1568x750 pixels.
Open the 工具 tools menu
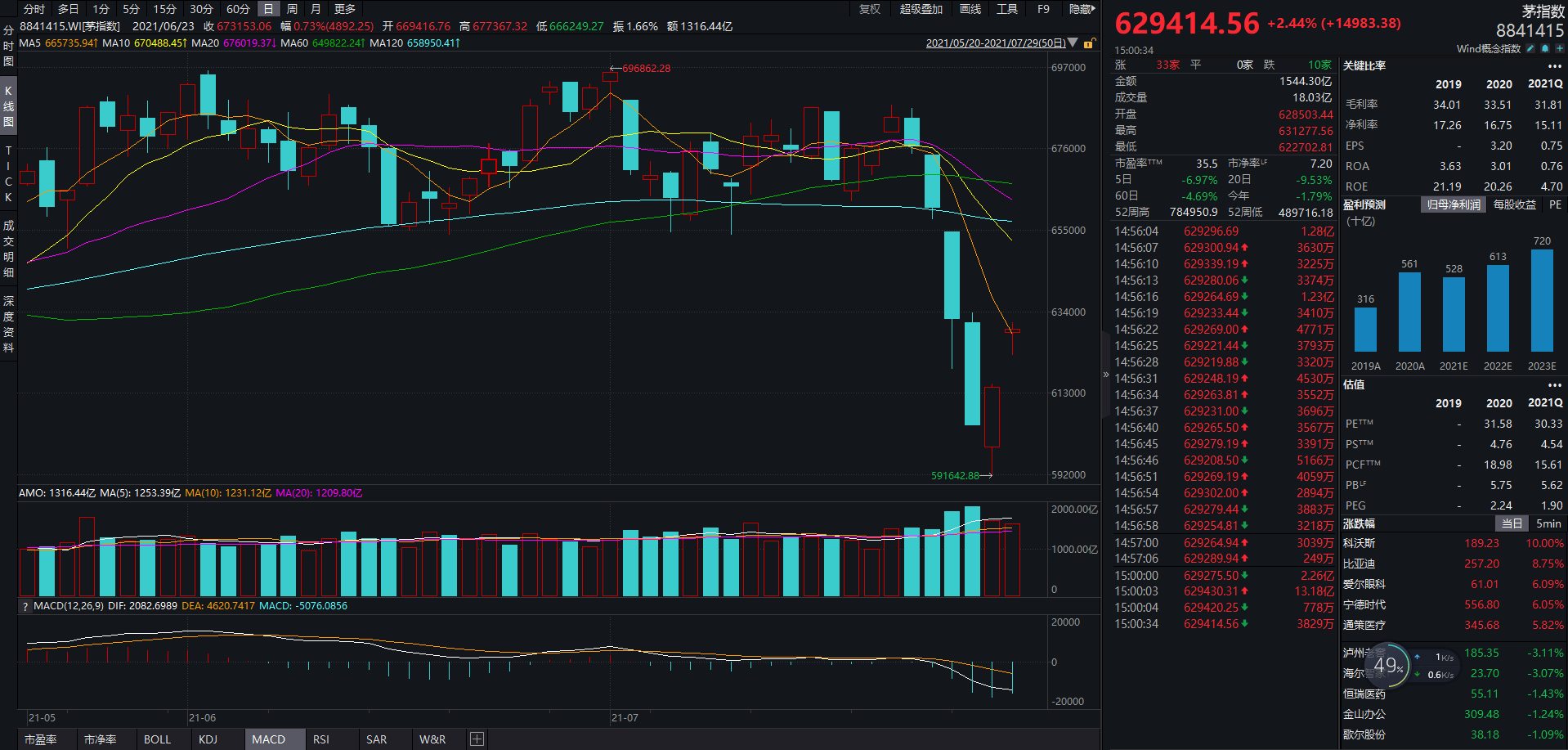point(1007,9)
